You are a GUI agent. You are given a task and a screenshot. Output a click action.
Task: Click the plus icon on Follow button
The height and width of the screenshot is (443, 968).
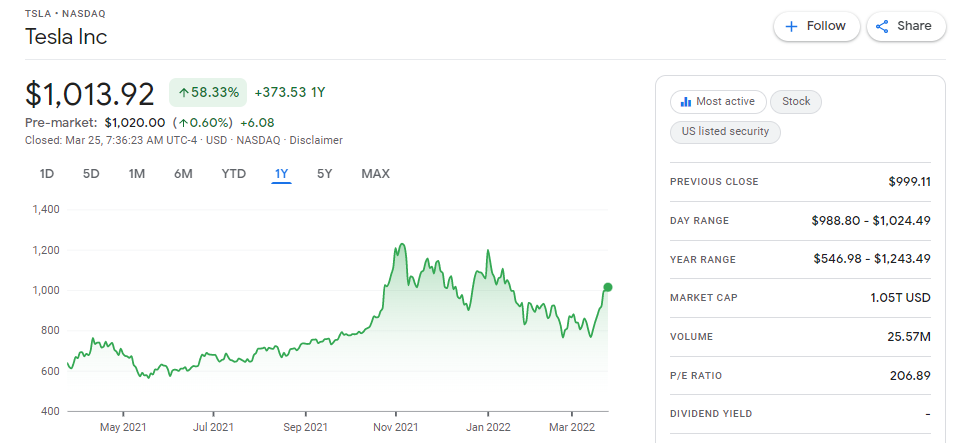pos(791,27)
